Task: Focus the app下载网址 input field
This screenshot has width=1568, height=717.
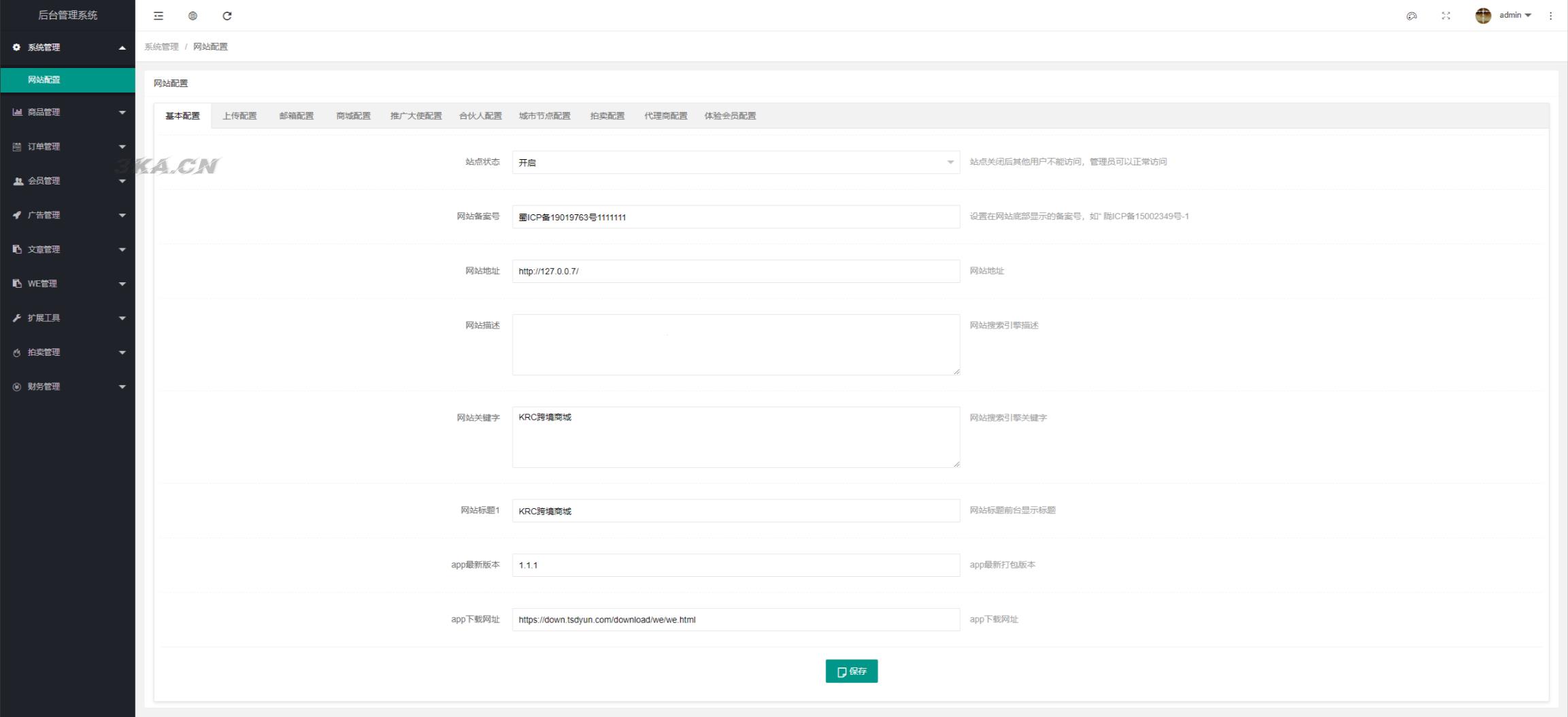Action: point(736,620)
